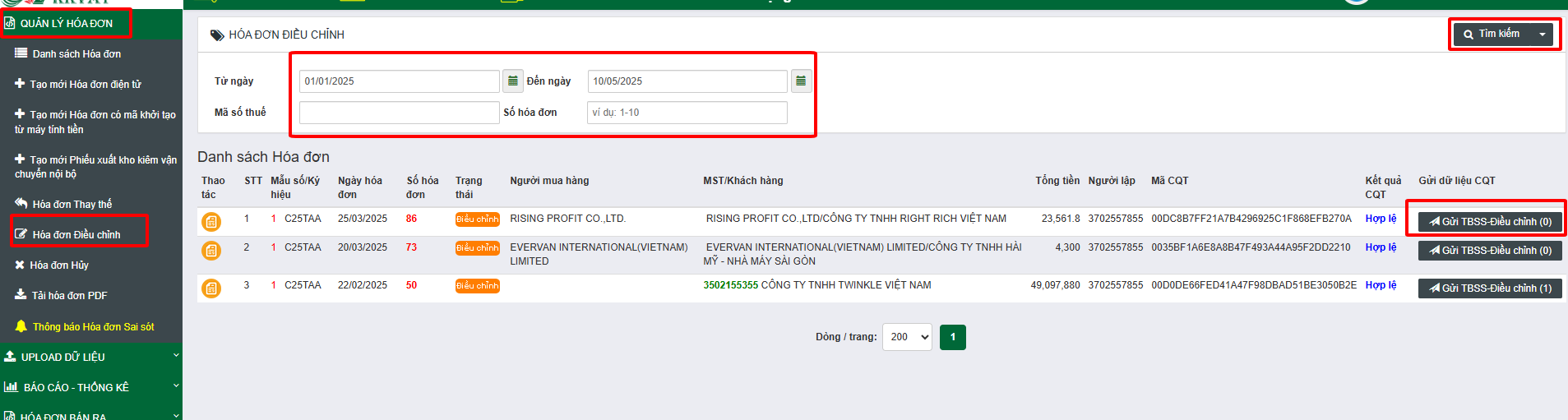The image size is (1568, 420).
Task: Open Hóa đơn Thay thế page
Action: 72,205
